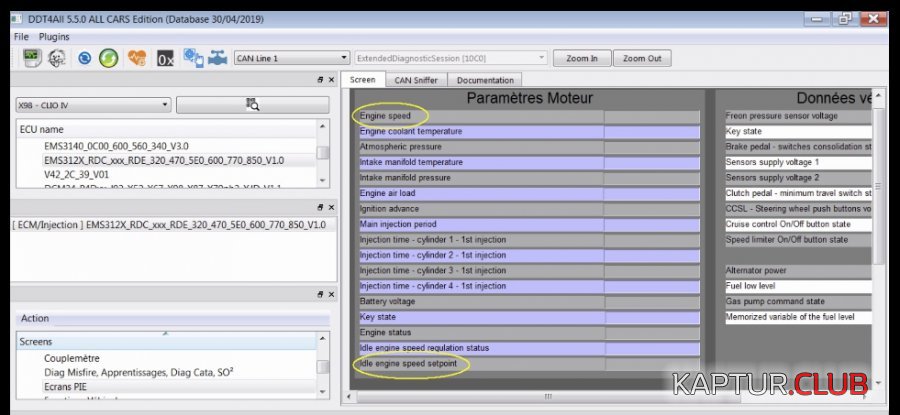This screenshot has width=900, height=415.
Task: Click the Intake manifold pressure label
Action: click(x=405, y=178)
